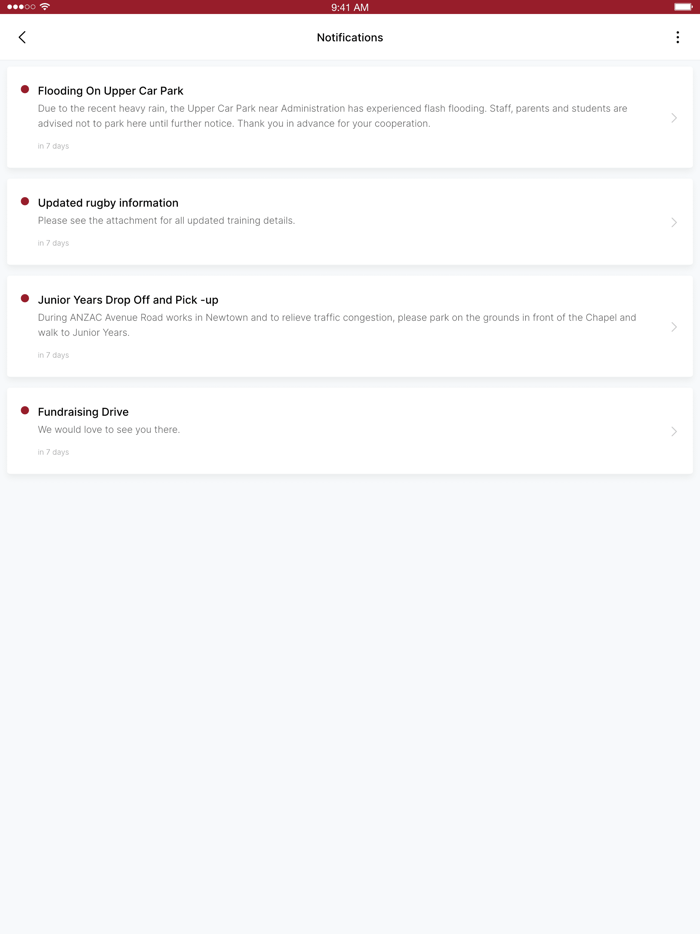Open the Junior Years Drop Off and Pick-up title
Image resolution: width=700 pixels, height=934 pixels.
pos(128,300)
